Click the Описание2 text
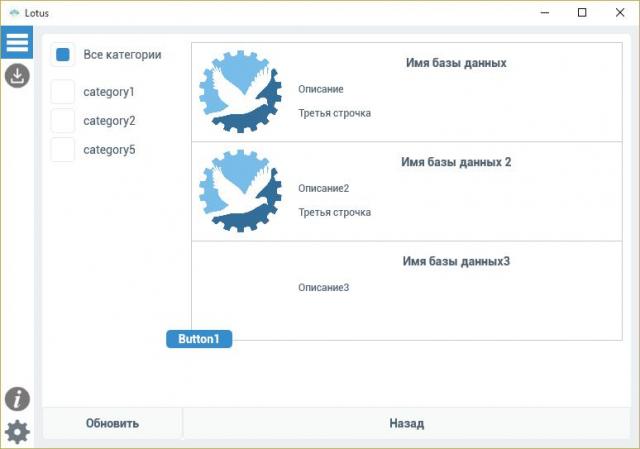The width and height of the screenshot is (640, 449). pyautogui.click(x=323, y=188)
